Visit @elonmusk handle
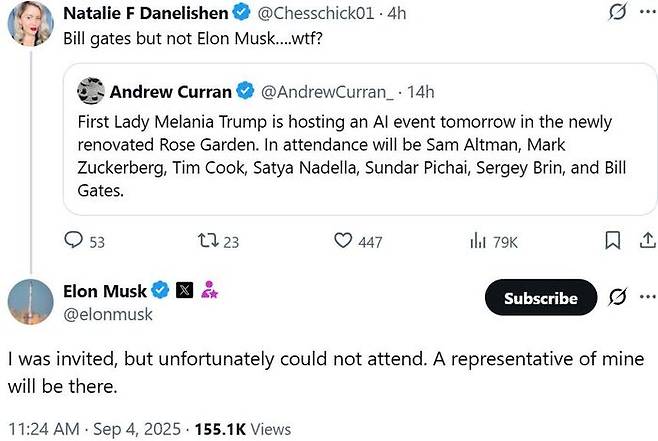Viewport: 658px width, 441px height. (x=108, y=314)
